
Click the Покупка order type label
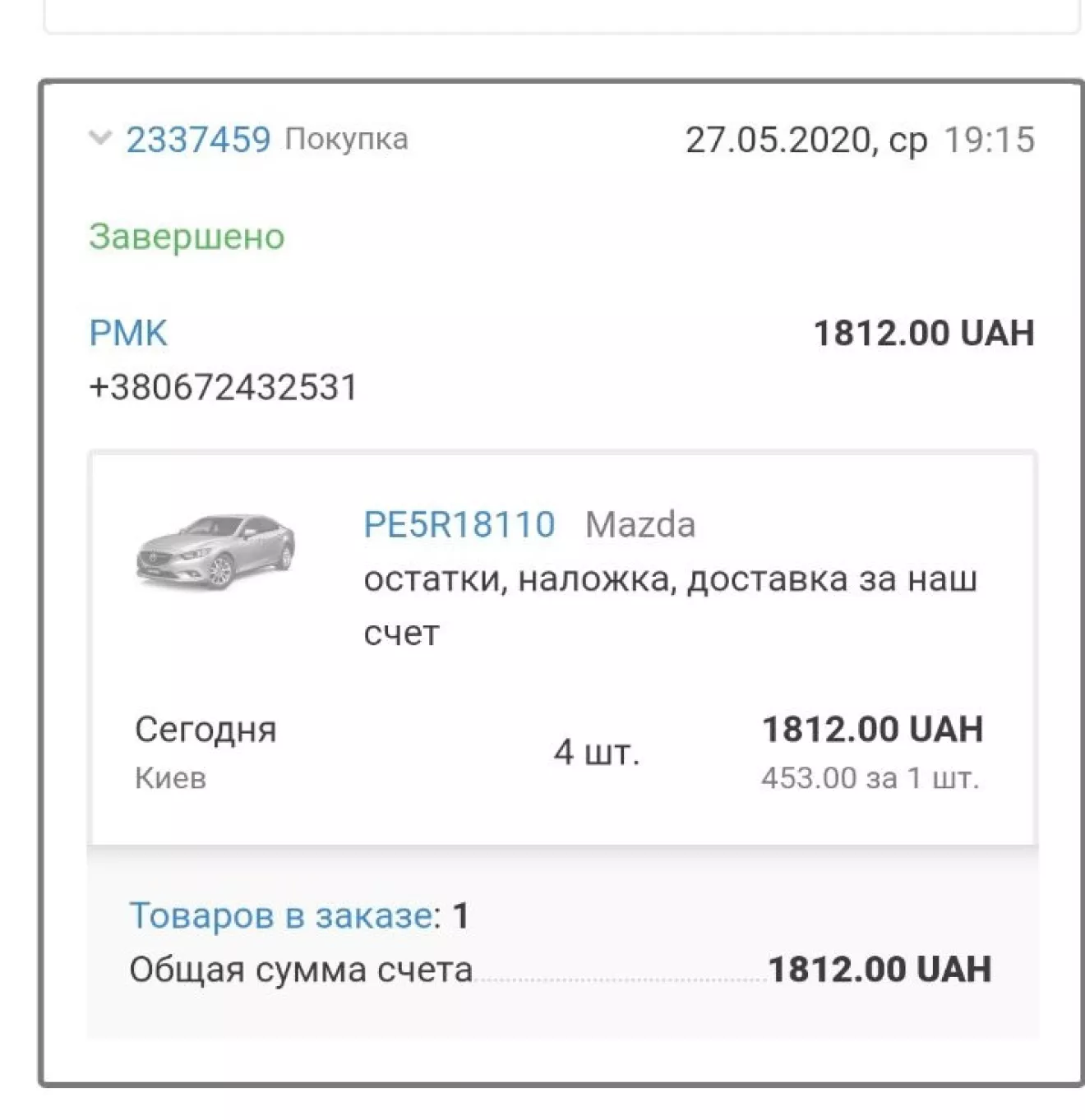pos(346,139)
